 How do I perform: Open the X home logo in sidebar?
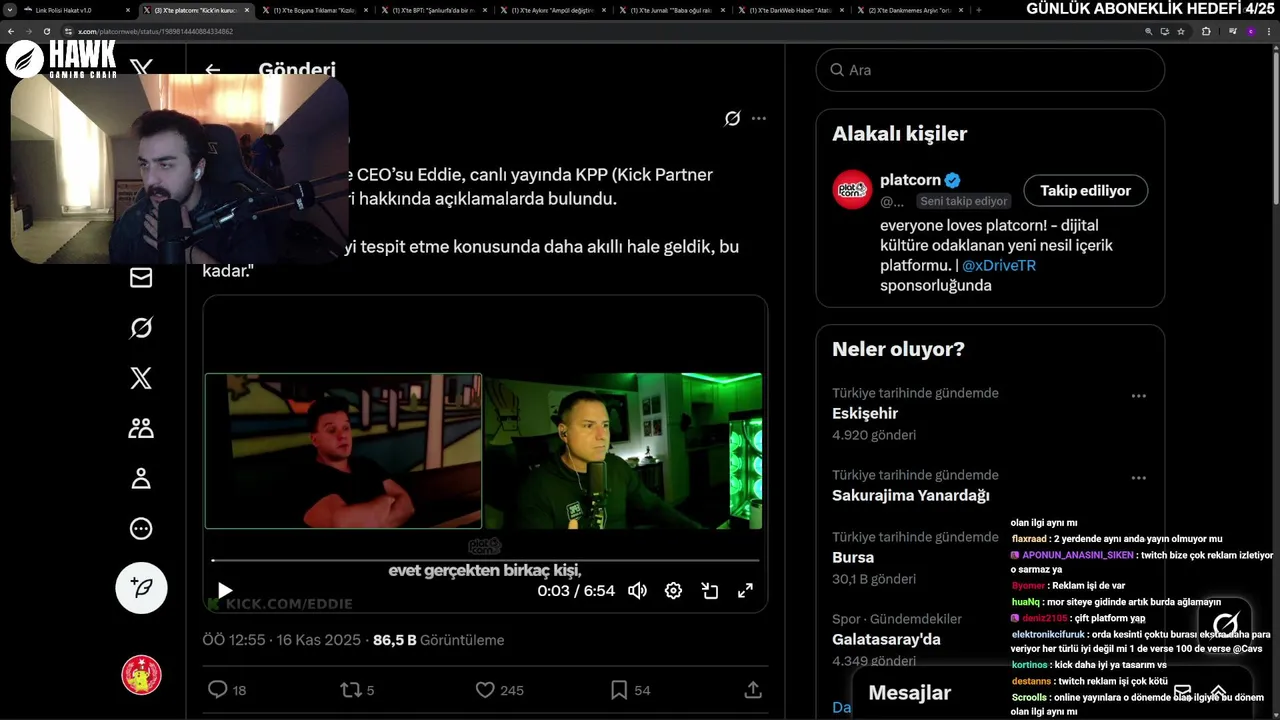point(141,69)
